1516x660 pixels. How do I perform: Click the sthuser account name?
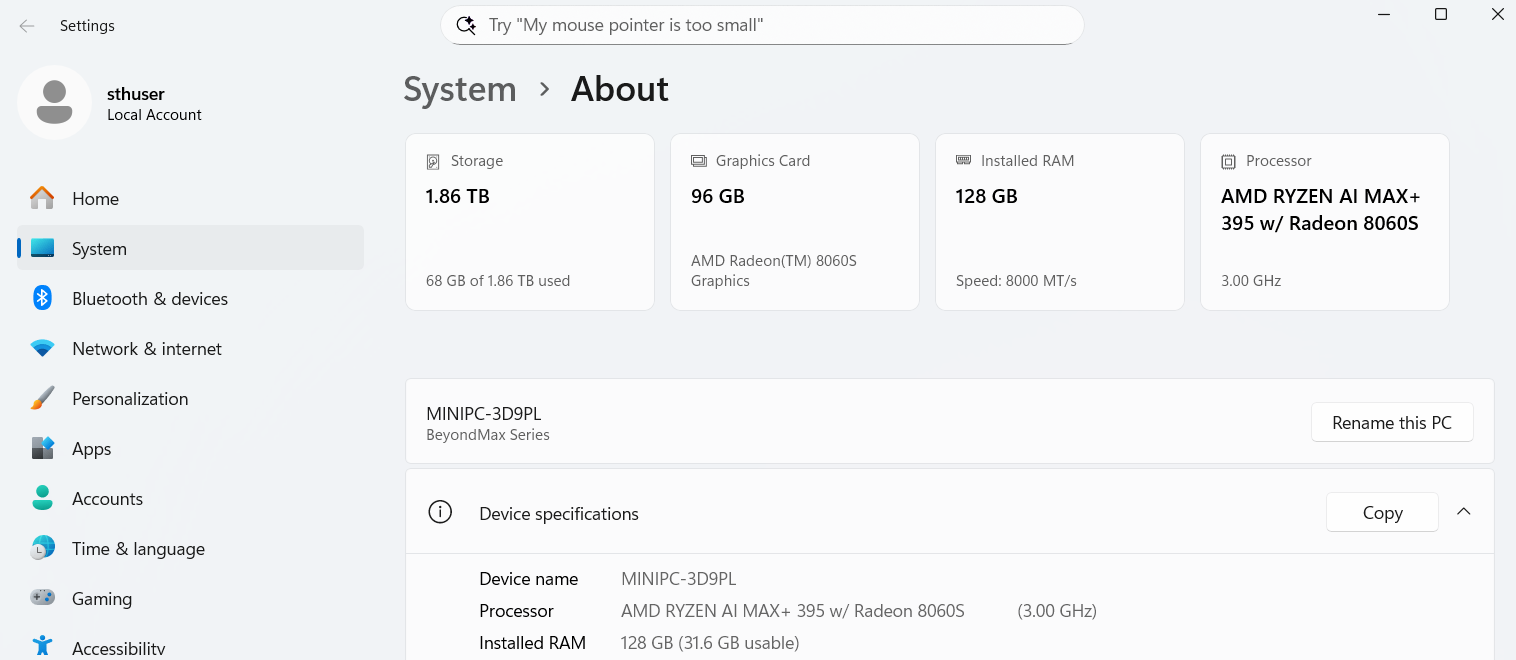tap(136, 93)
